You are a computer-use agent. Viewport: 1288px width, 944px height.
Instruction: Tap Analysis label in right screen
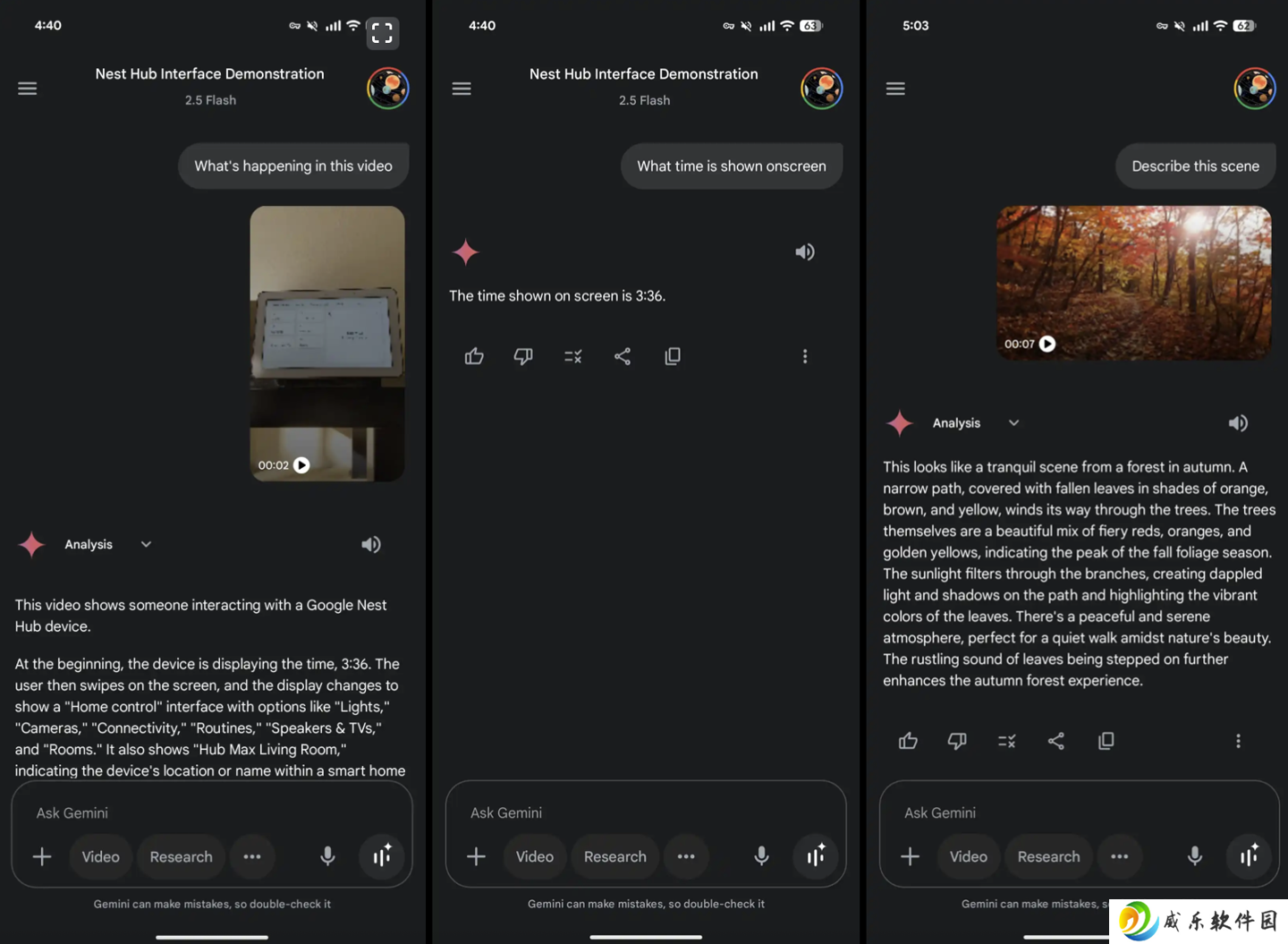(956, 423)
